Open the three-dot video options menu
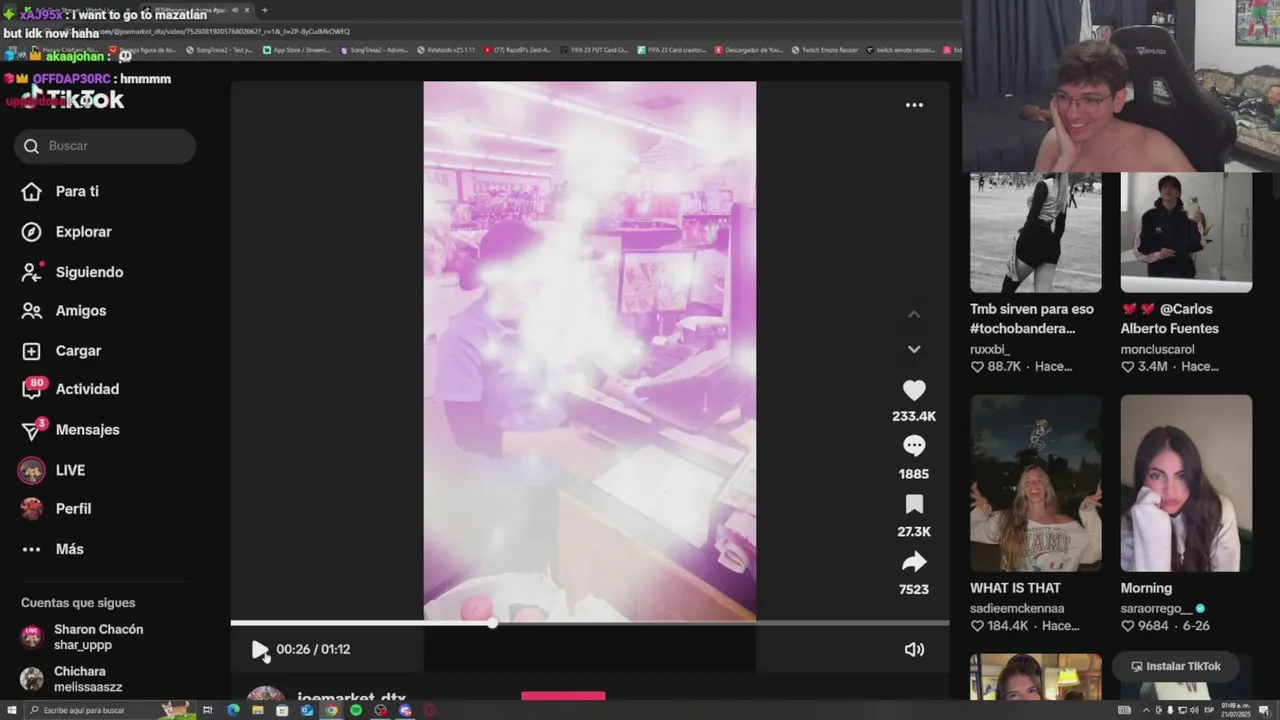This screenshot has width=1280, height=720. click(x=914, y=105)
